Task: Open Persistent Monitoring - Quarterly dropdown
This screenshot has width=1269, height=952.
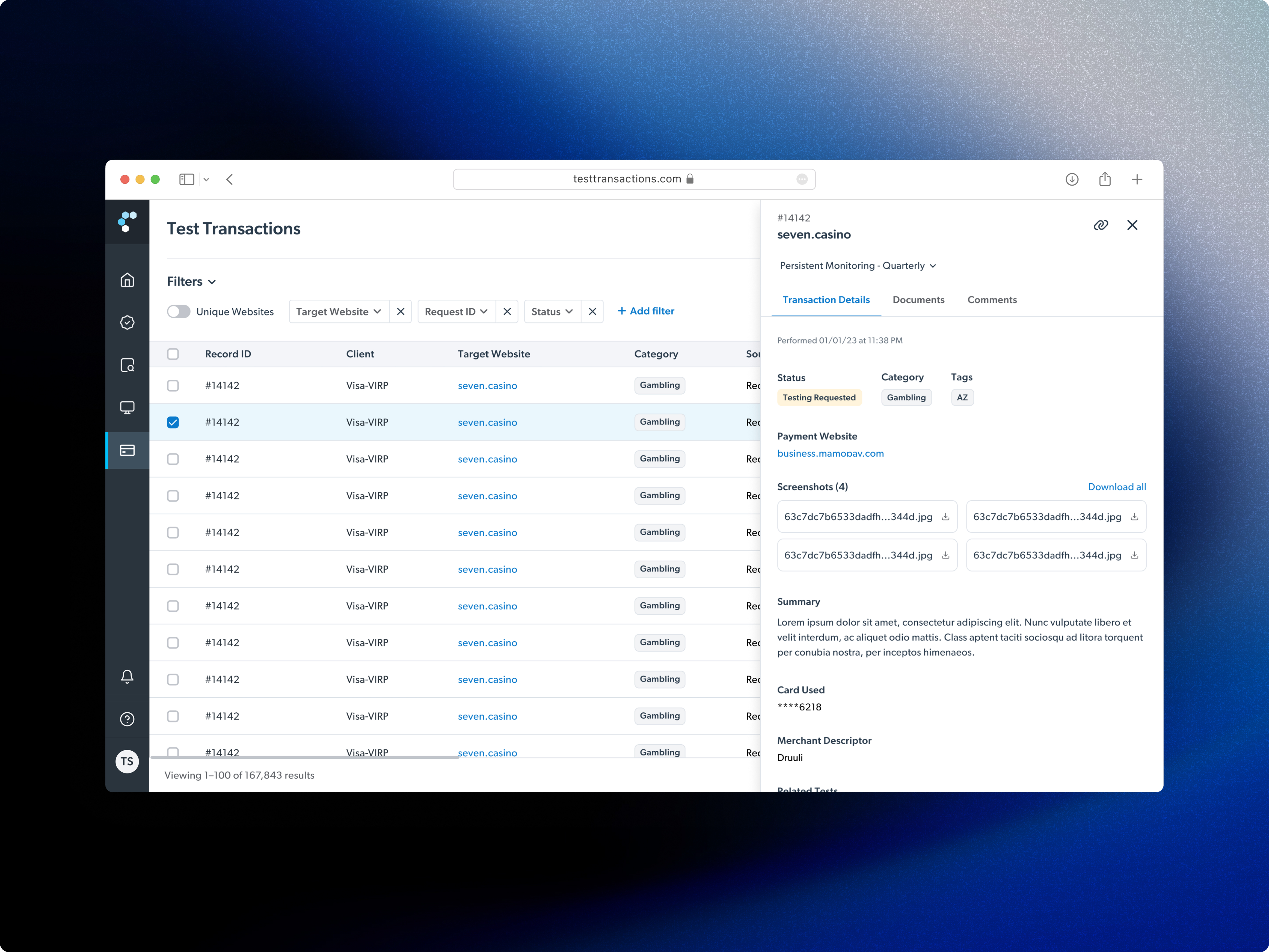Action: point(858,266)
